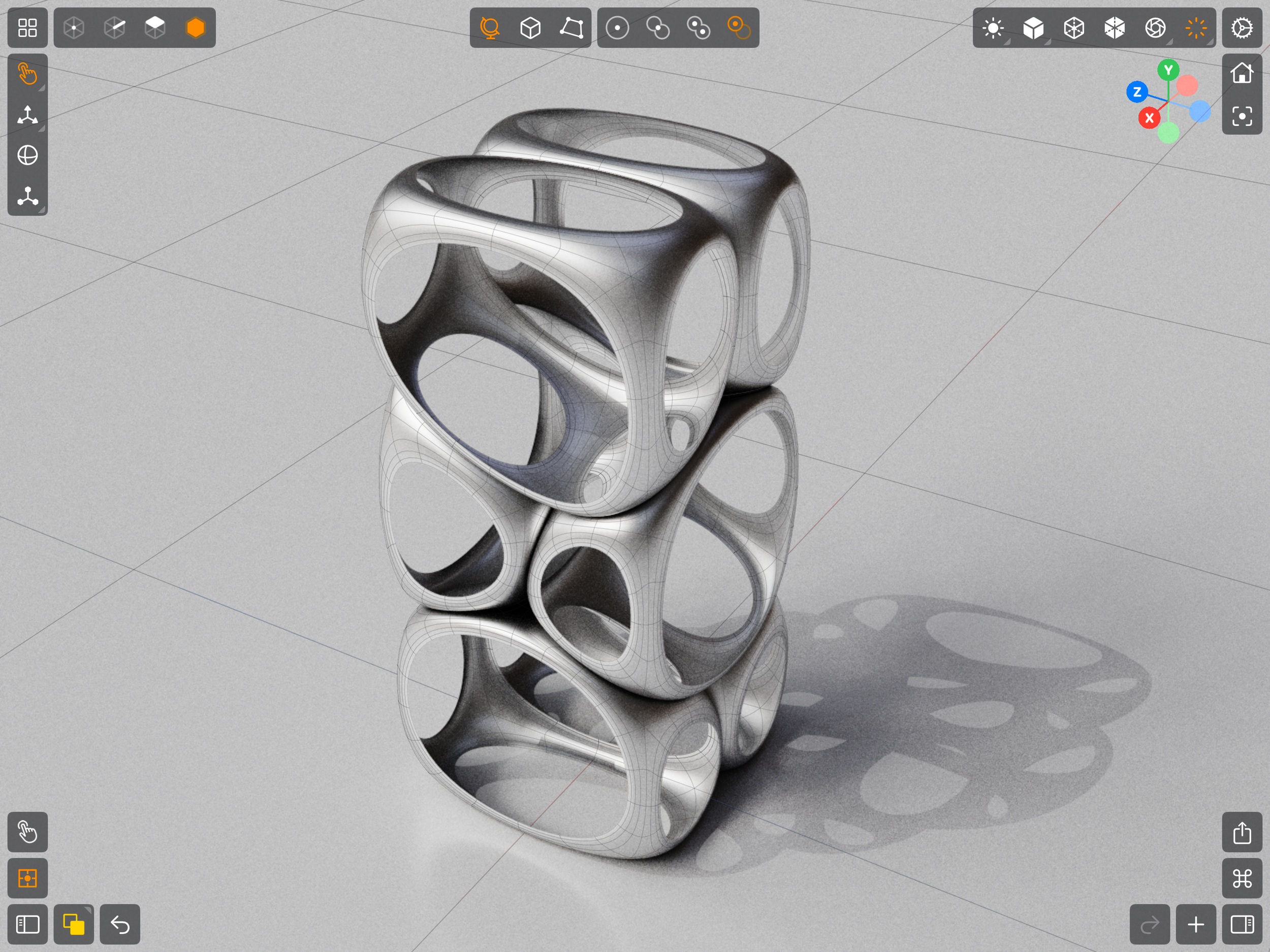Screen dimensions: 1270x952
Task: Click the single-circle soft selection icon
Action: 617,27
